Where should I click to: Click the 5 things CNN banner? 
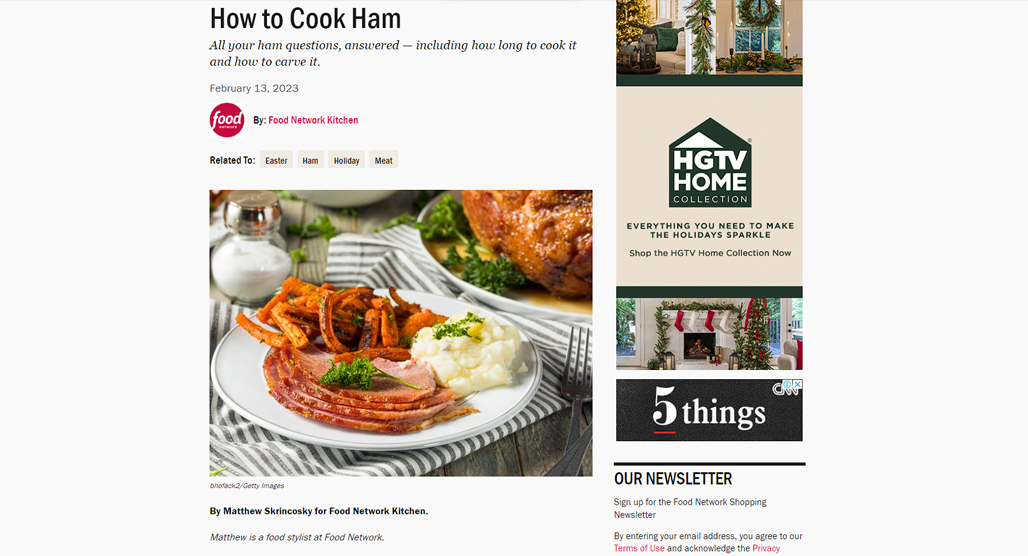point(709,410)
